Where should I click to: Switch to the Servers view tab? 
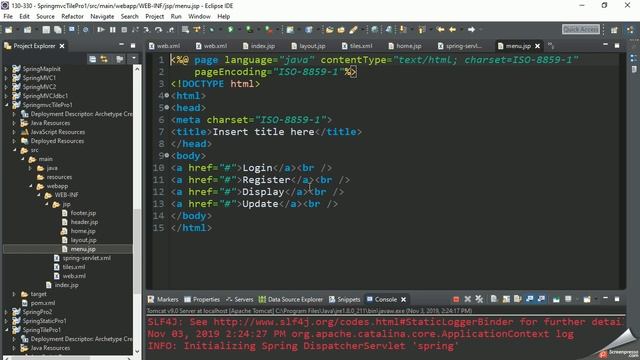point(240,300)
